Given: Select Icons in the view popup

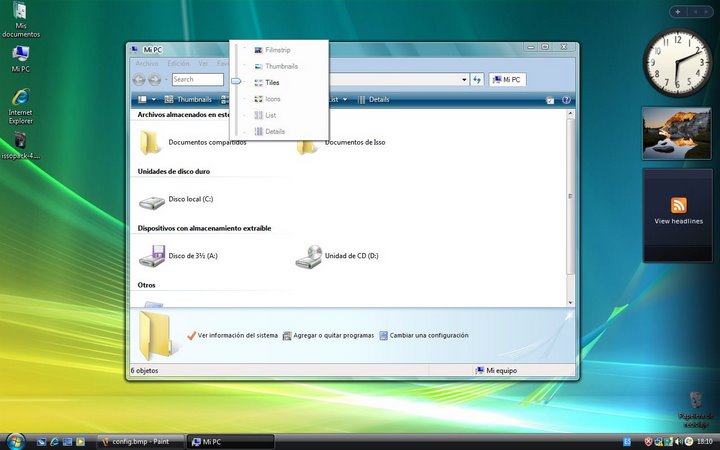Looking at the screenshot, I should (267, 99).
